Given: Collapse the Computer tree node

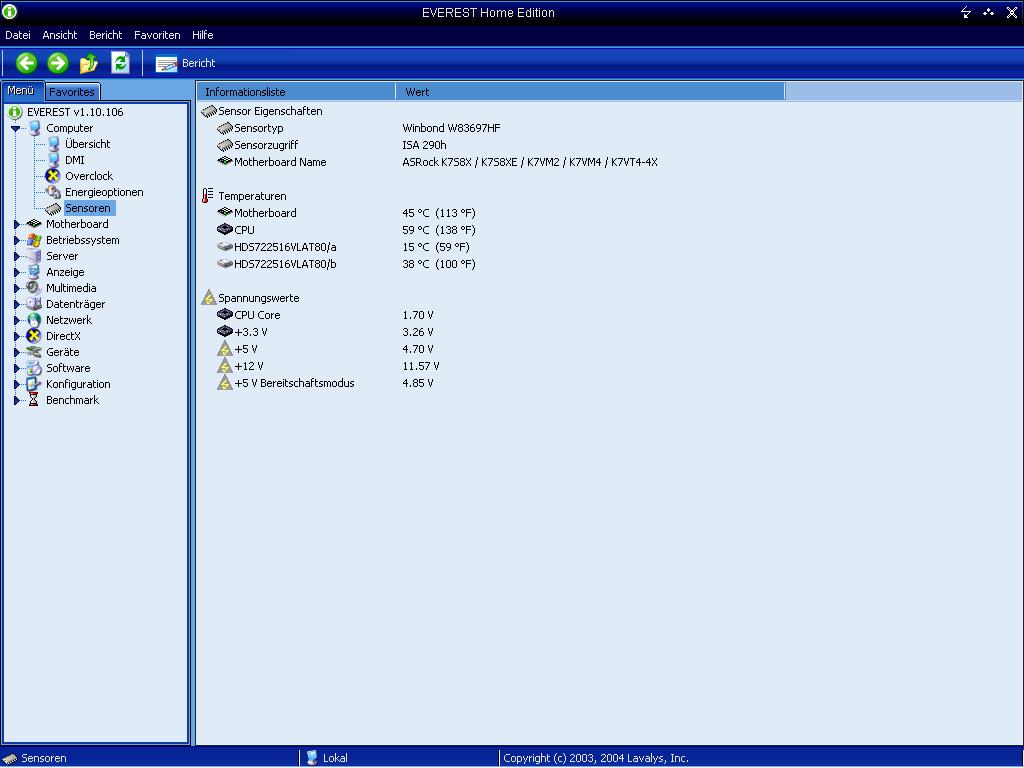Looking at the screenshot, I should point(16,129).
